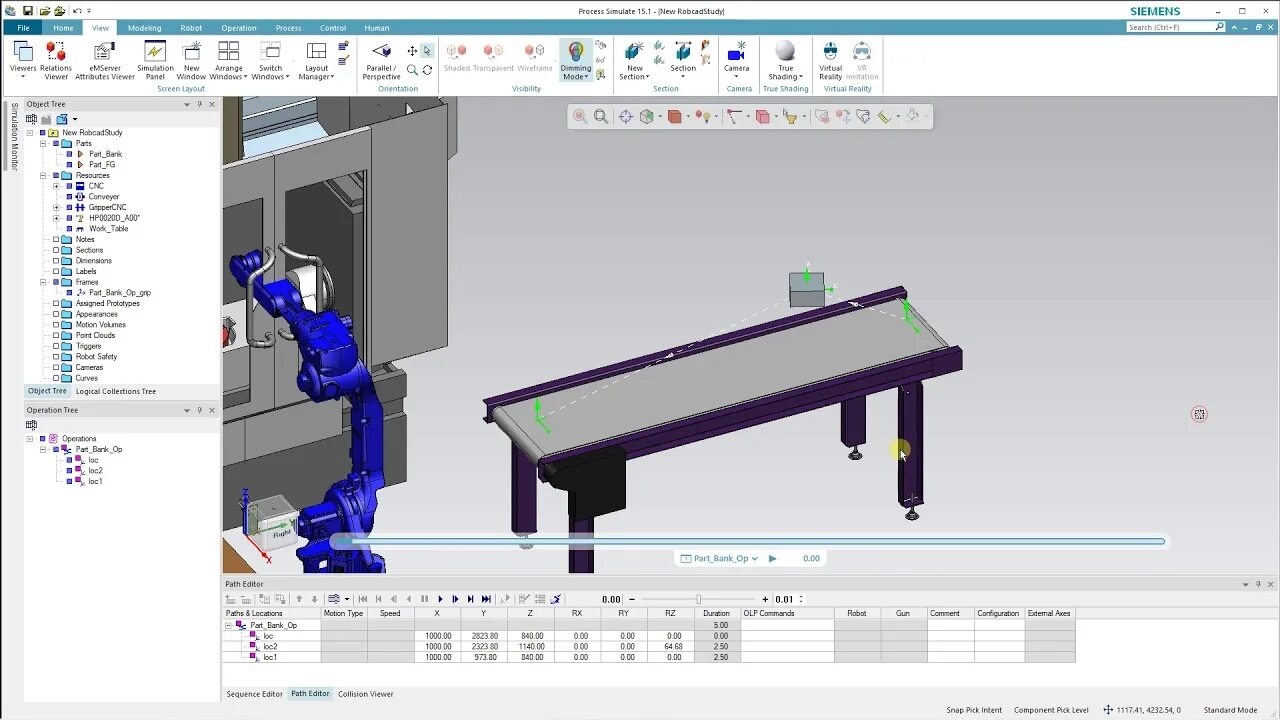Viewport: 1280px width, 720px height.
Task: Open Part_Bank_Op dropdown in viewport
Action: [x=755, y=558]
